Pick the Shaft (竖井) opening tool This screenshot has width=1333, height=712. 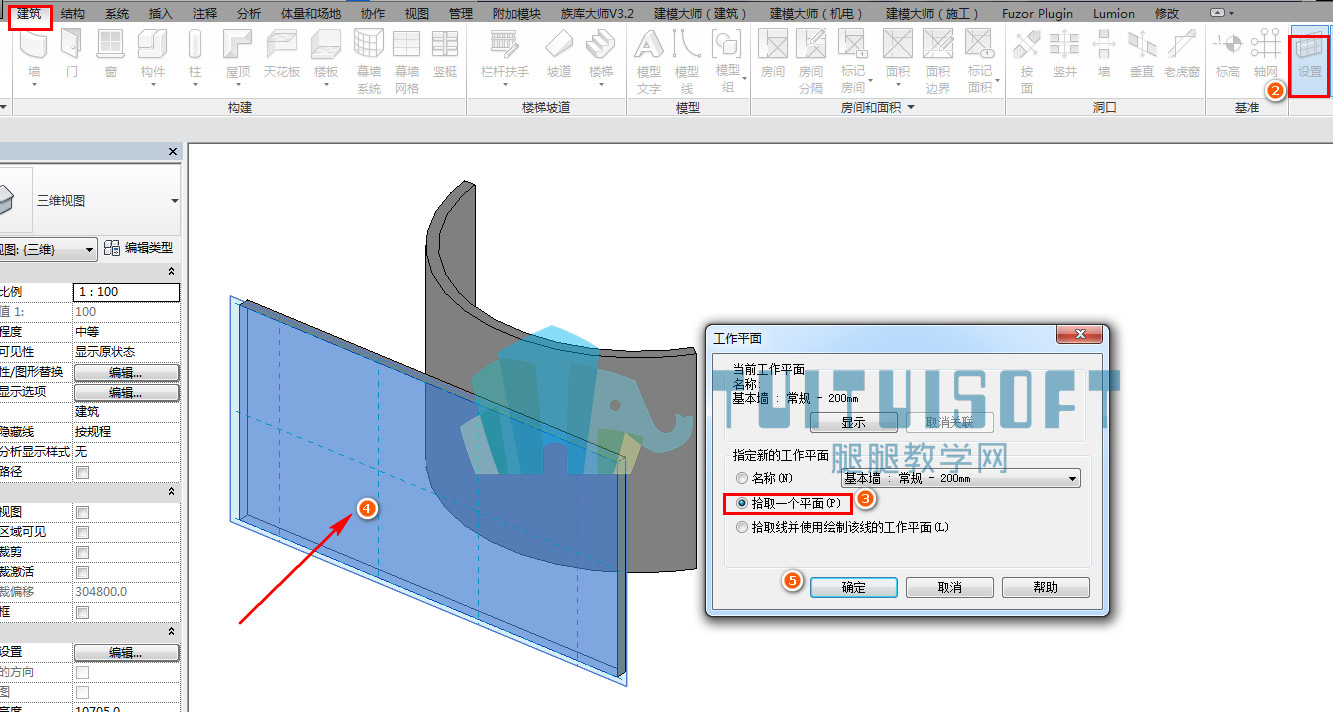[1065, 52]
